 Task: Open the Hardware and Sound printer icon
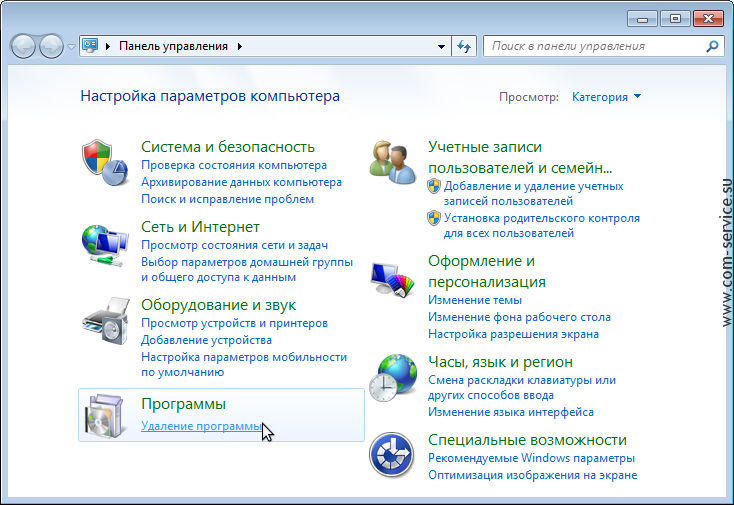pyautogui.click(x=106, y=322)
